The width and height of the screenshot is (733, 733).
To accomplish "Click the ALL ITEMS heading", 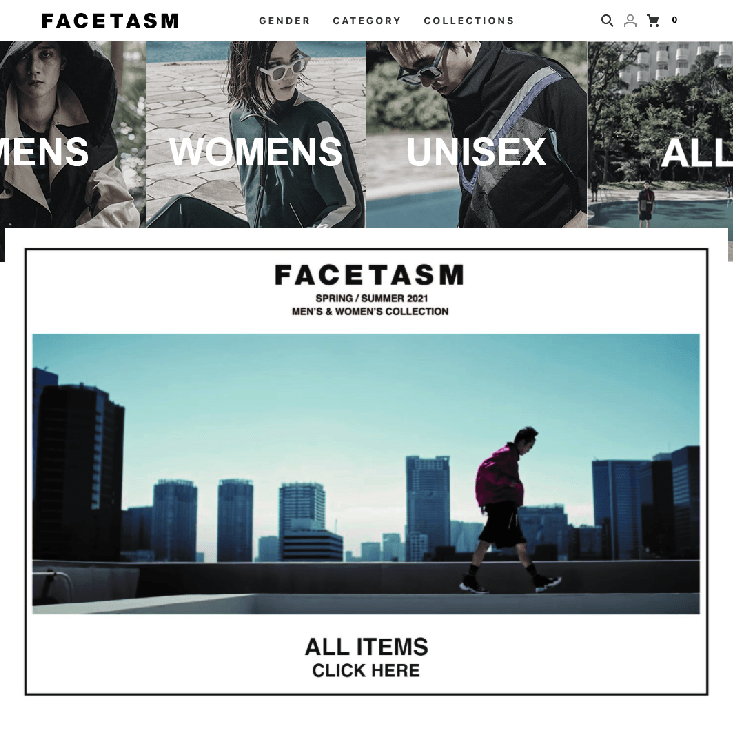I will coord(366,647).
